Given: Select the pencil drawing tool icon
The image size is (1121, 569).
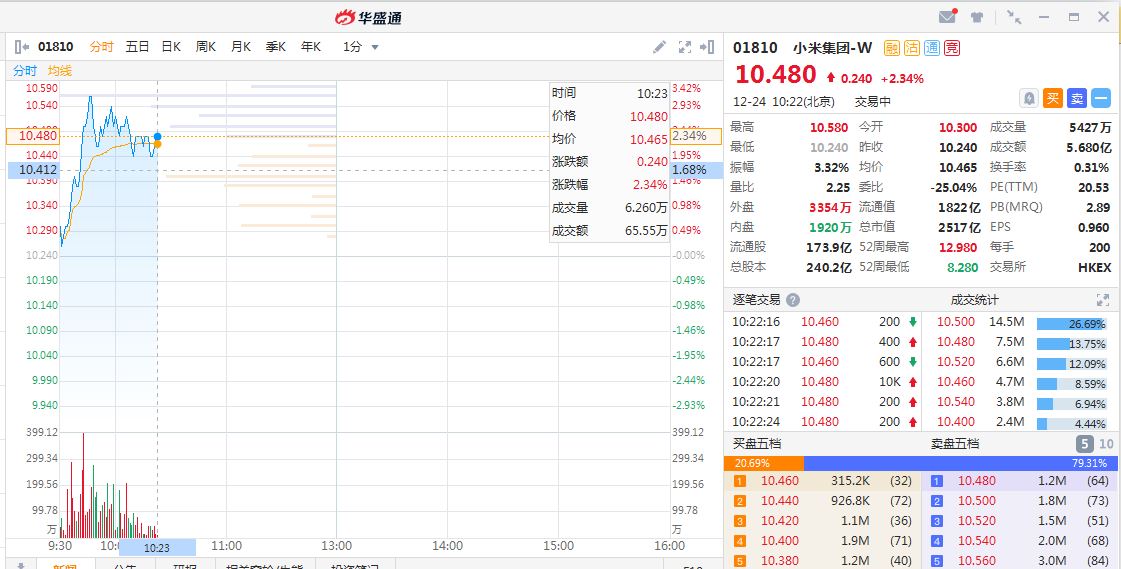Looking at the screenshot, I should point(660,47).
